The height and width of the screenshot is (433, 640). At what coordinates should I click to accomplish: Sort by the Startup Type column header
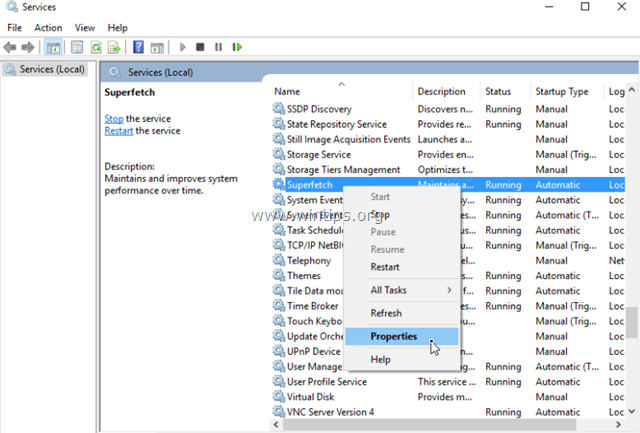coord(567,91)
